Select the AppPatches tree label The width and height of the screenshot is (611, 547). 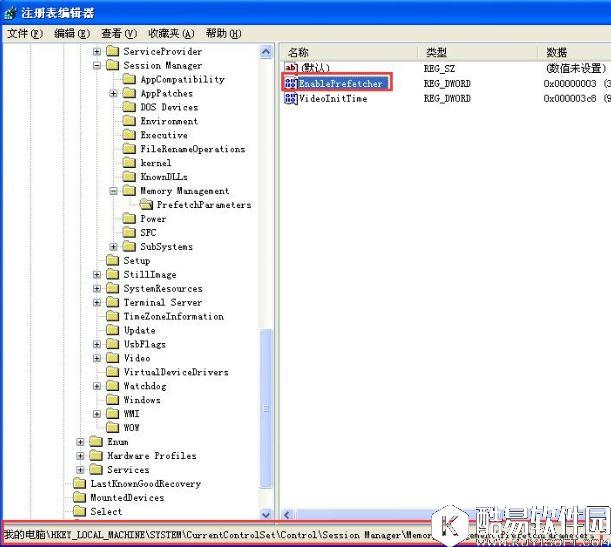point(167,94)
